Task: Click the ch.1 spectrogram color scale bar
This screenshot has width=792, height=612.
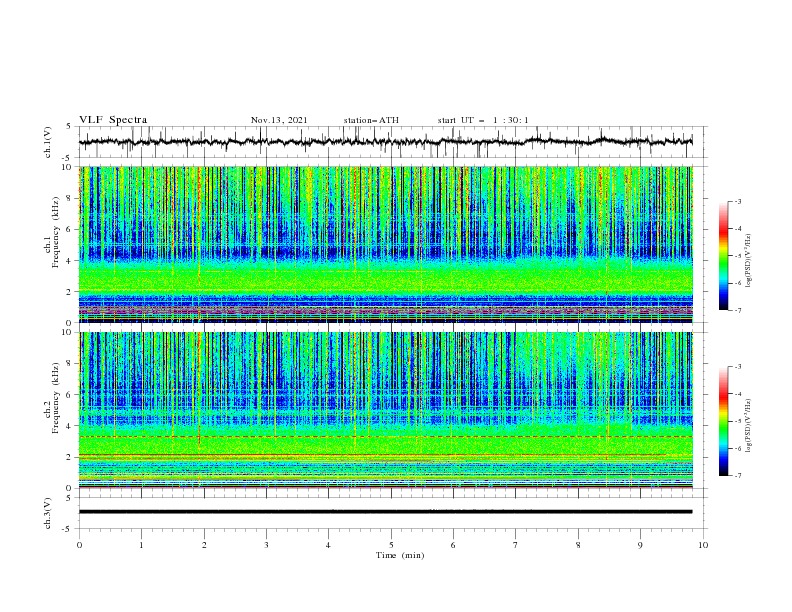Action: pos(723,256)
